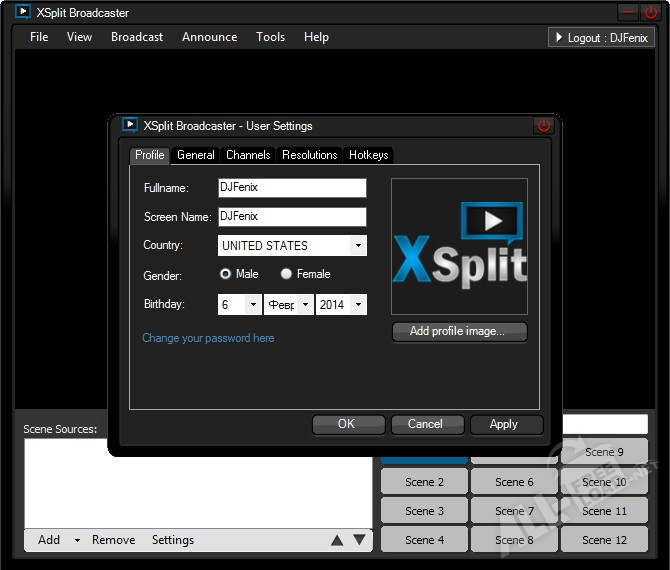Viewport: 670px width, 570px height.
Task: Move the scene source up with the up arrow
Action: [x=337, y=540]
